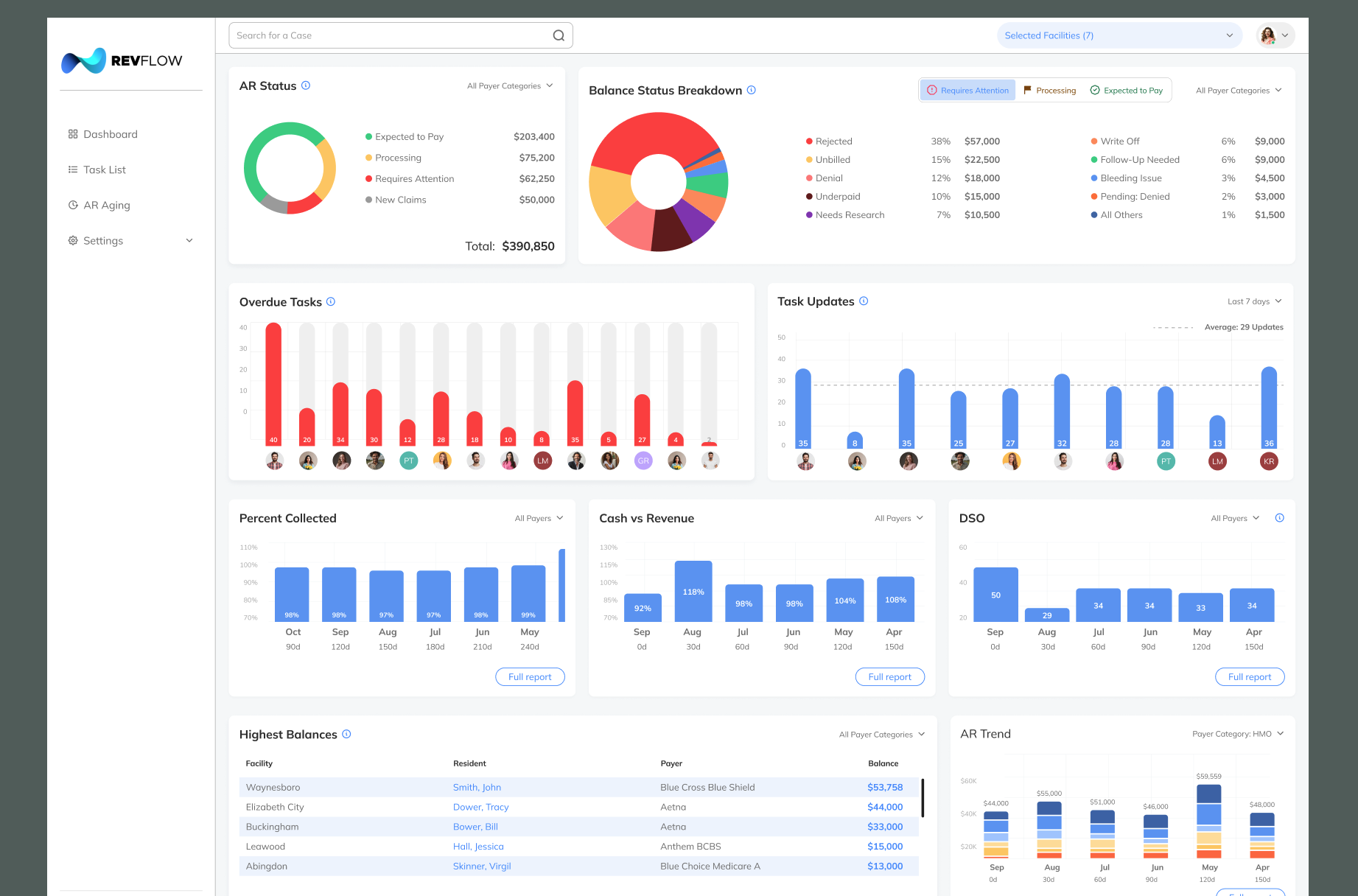Open the Last 7 days dropdown

[1254, 301]
